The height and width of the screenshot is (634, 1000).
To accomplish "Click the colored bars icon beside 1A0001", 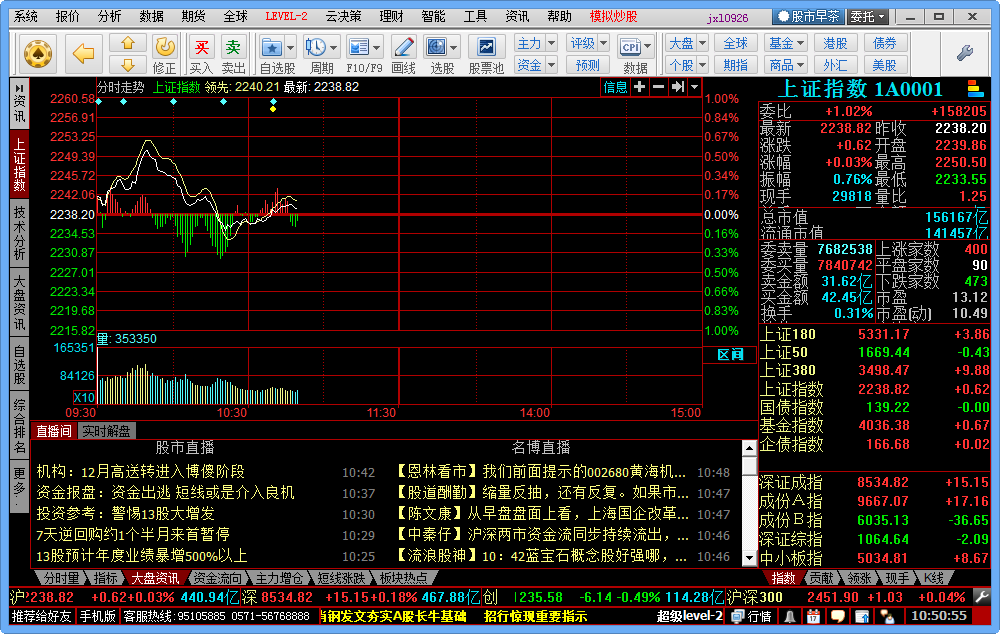I will click(975, 89).
